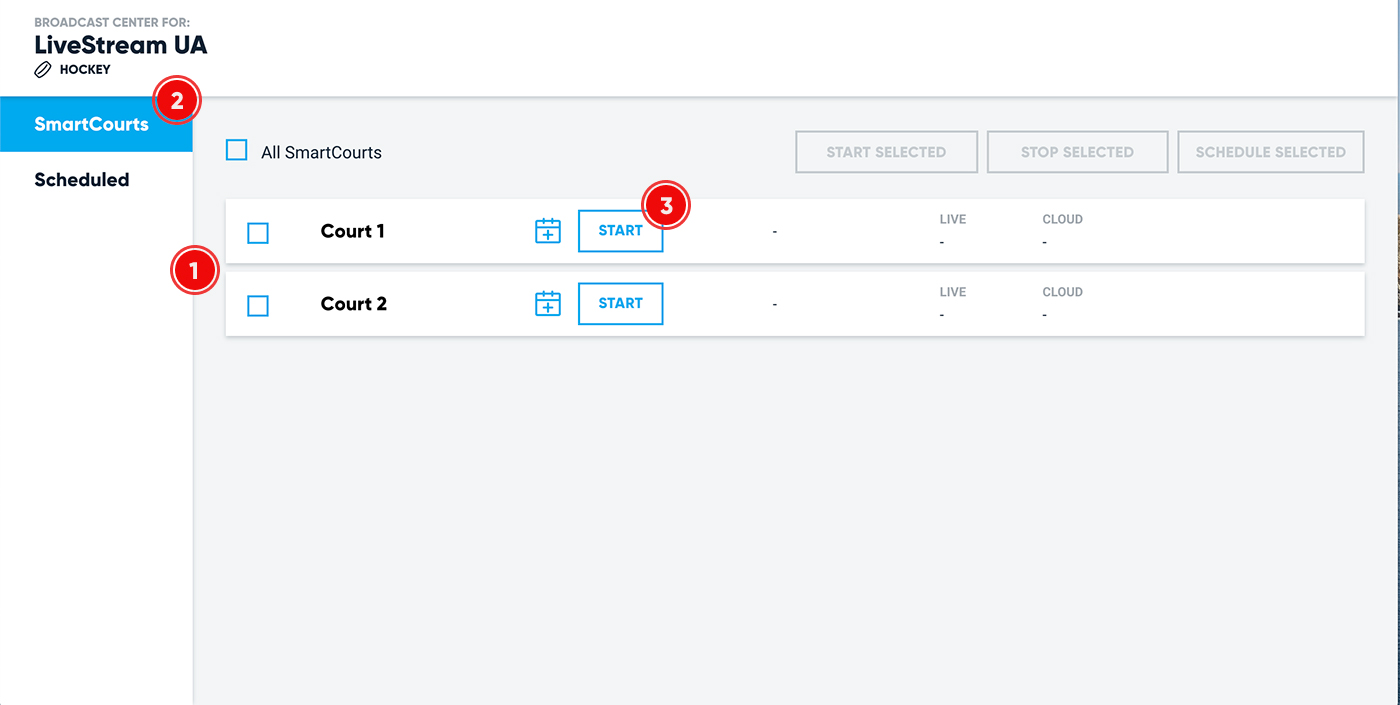This screenshot has width=1400, height=705.
Task: Click the Court 2 name label
Action: [x=353, y=304]
